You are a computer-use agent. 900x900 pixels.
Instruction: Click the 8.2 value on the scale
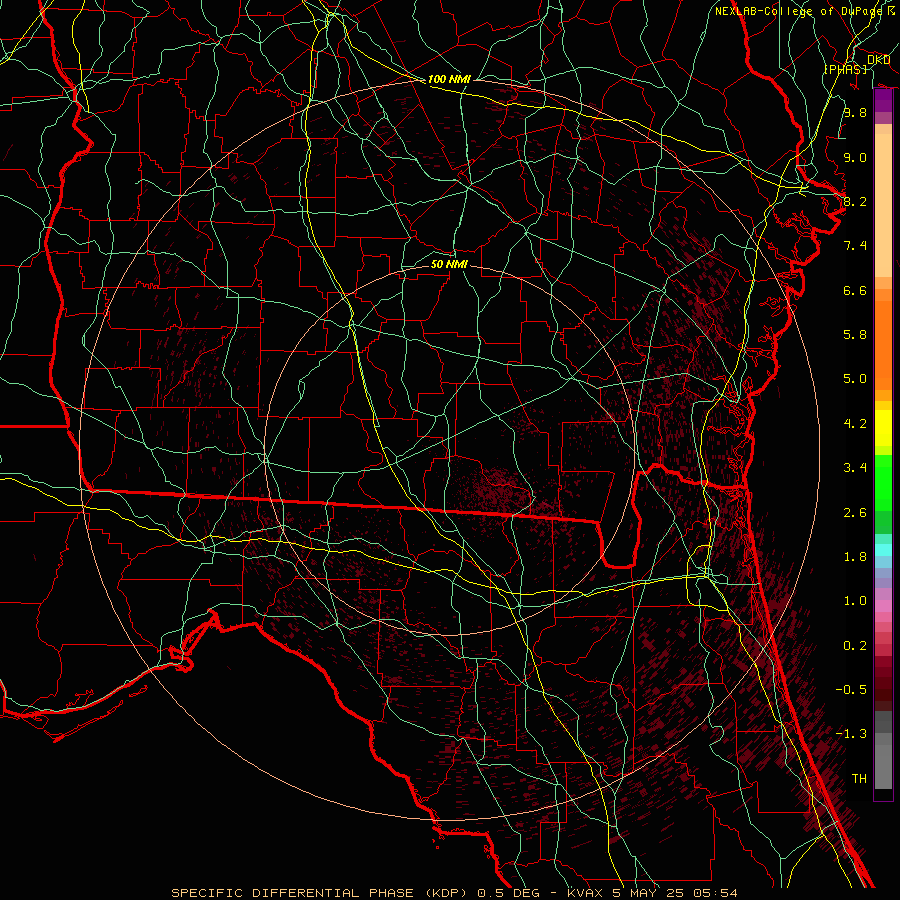[855, 201]
